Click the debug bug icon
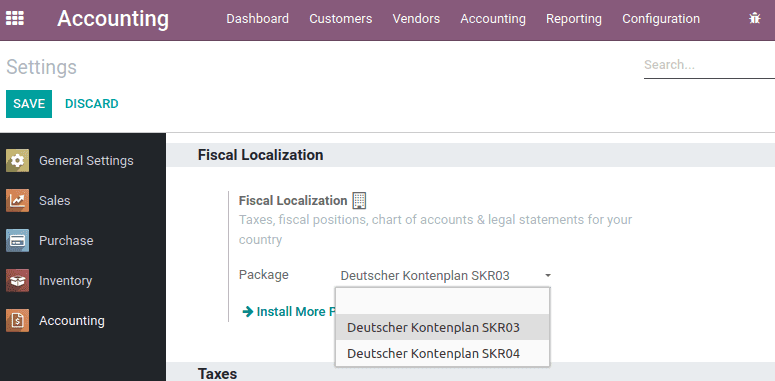The image size is (775, 381). click(x=754, y=19)
